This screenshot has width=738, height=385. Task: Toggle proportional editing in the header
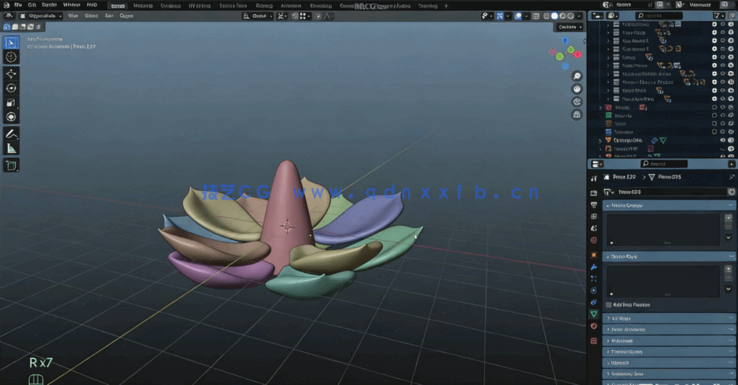click(x=318, y=16)
